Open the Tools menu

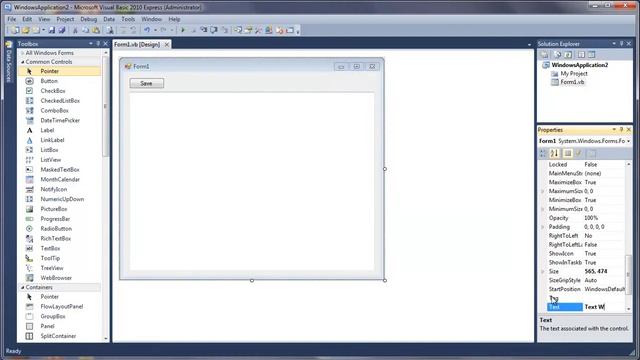click(x=128, y=19)
